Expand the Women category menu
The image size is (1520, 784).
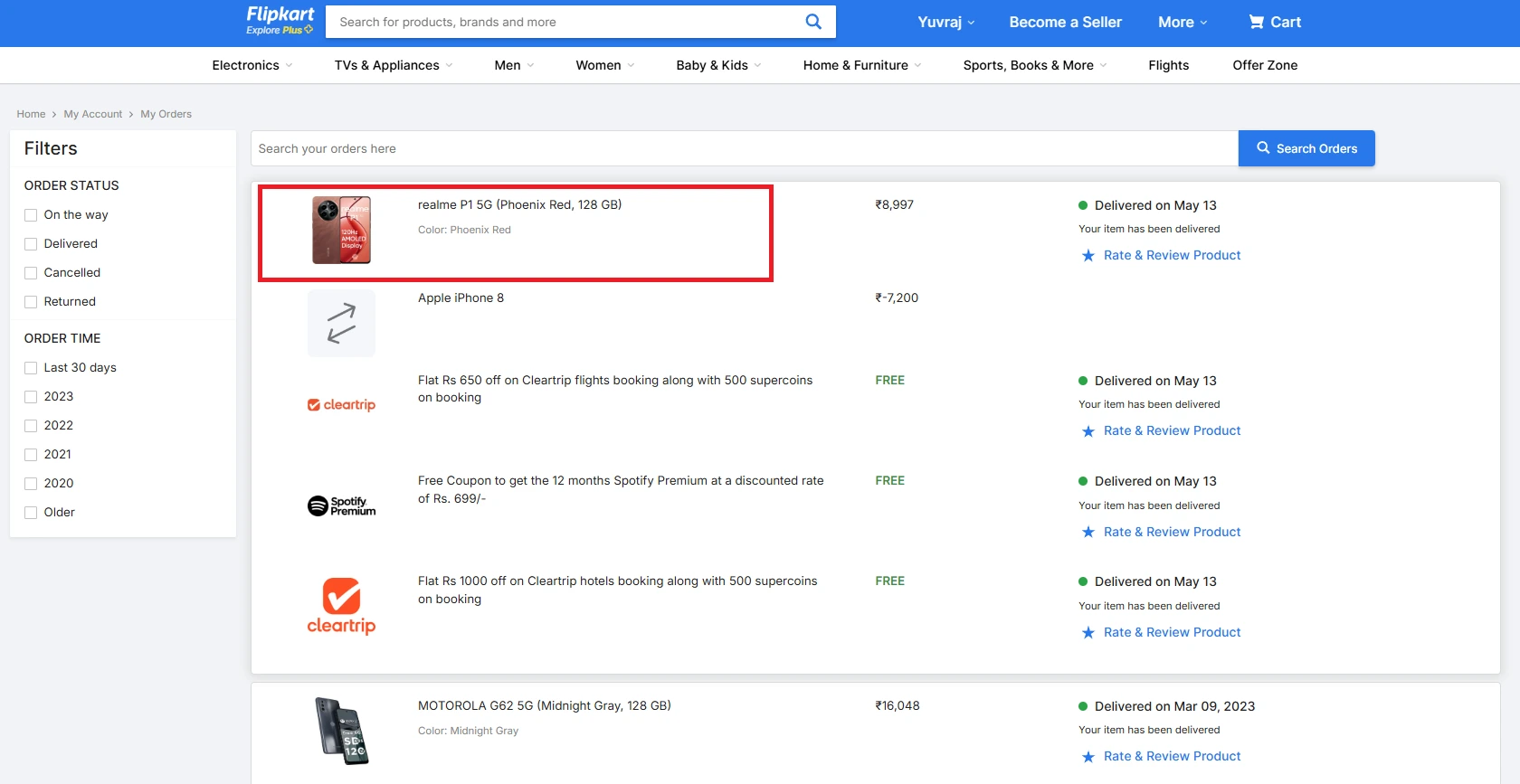605,65
